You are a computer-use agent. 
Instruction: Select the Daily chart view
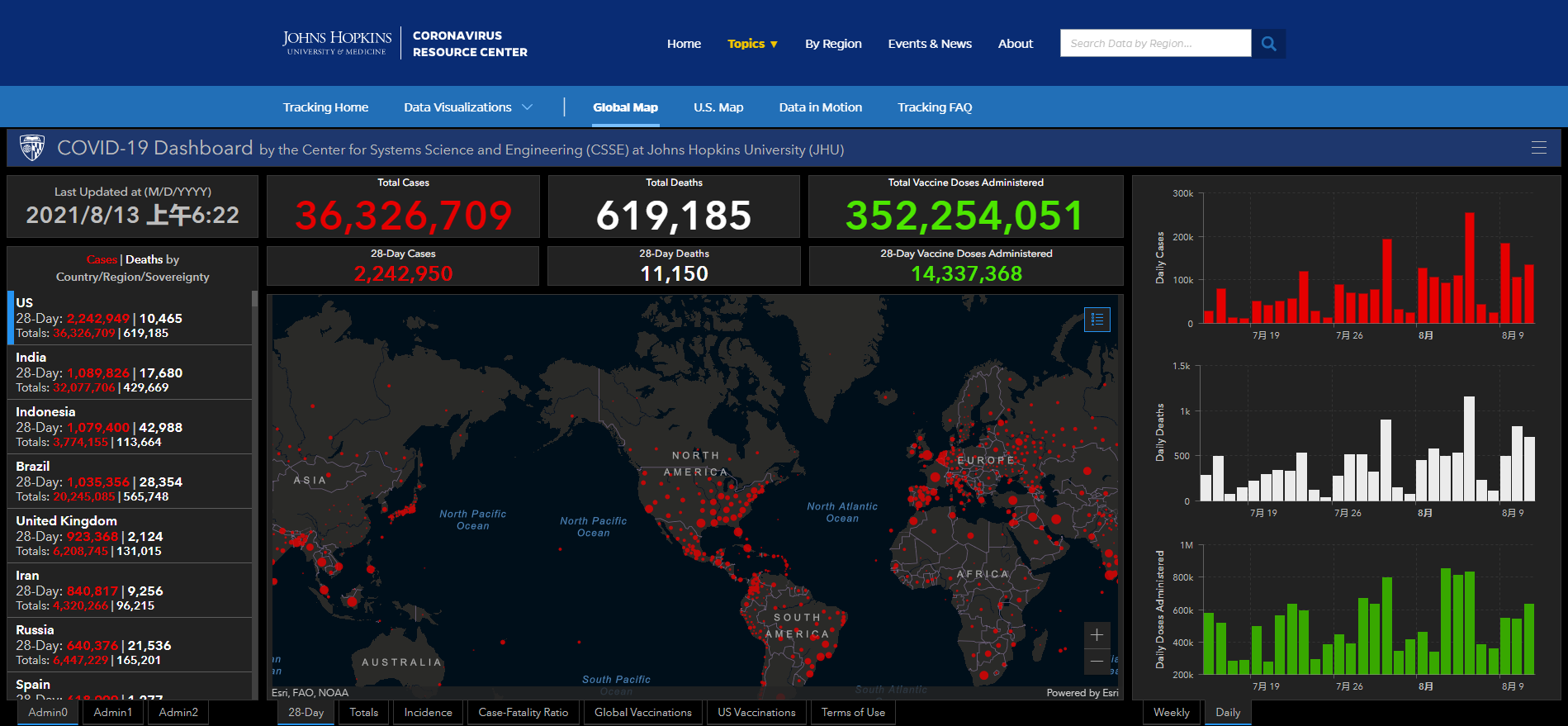pos(1228,713)
